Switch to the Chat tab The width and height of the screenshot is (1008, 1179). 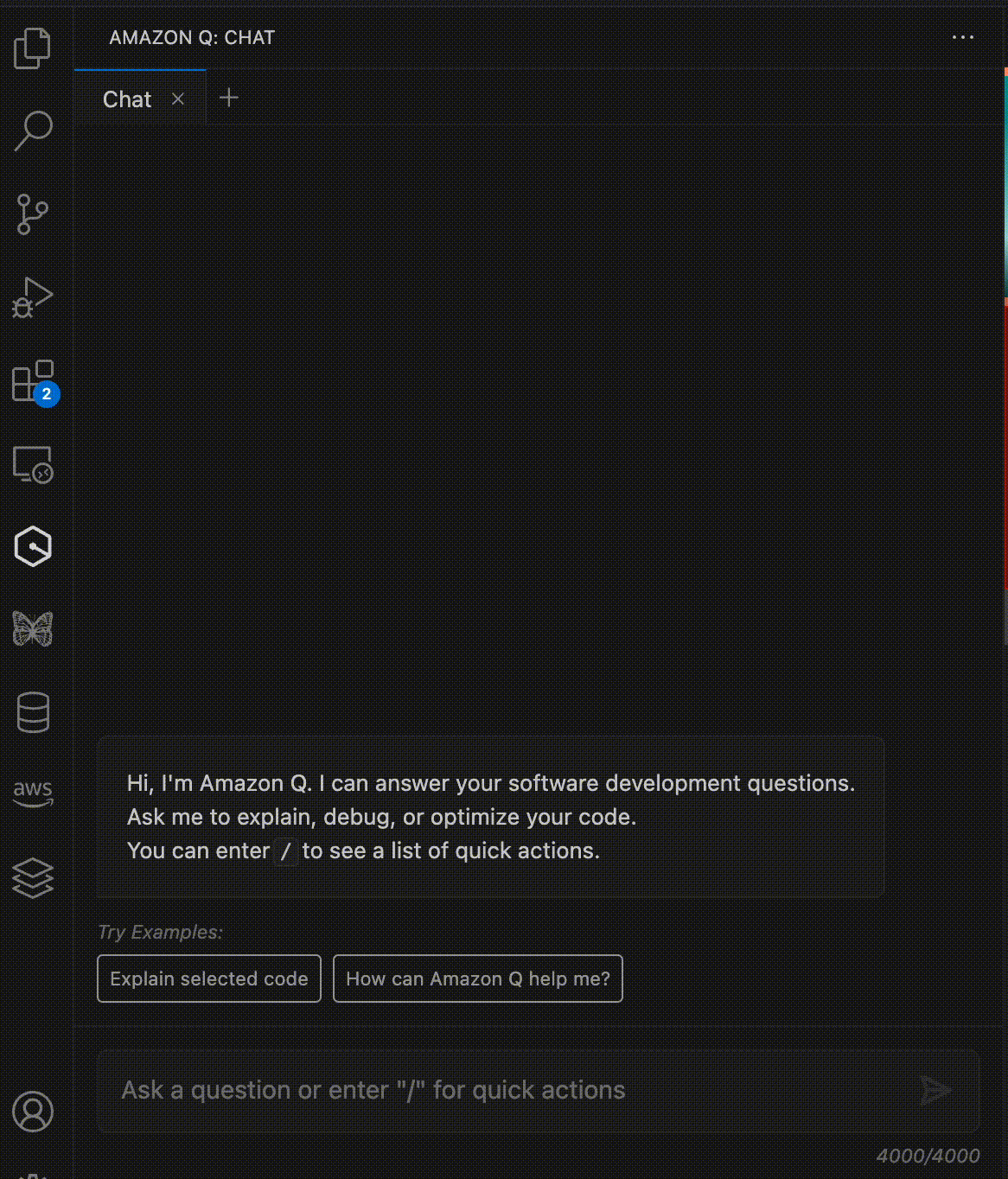tap(126, 99)
